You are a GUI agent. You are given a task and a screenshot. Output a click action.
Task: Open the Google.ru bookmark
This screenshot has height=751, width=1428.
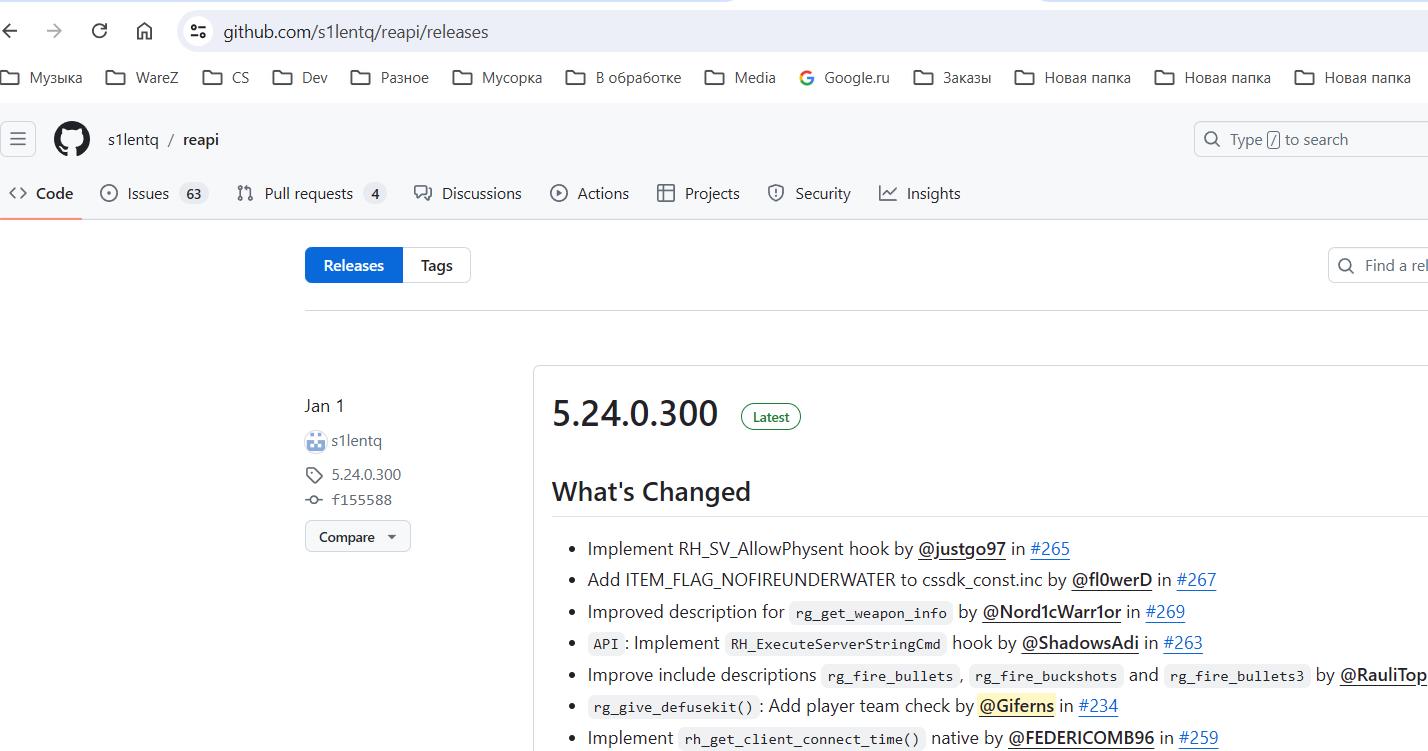tap(844, 77)
